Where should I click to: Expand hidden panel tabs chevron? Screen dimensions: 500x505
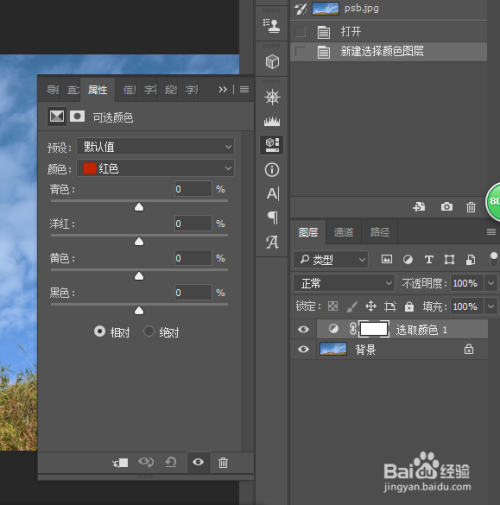(x=223, y=89)
